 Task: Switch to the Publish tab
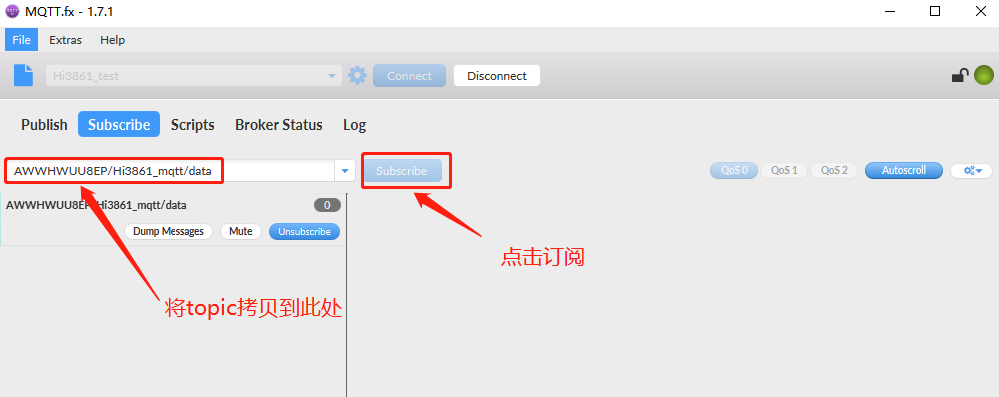tap(44, 124)
